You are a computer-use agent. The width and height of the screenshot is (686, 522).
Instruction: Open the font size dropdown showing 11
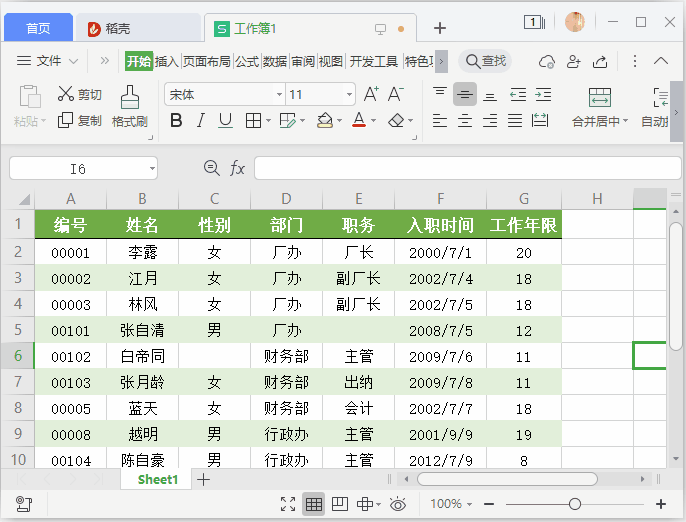pyautogui.click(x=350, y=94)
